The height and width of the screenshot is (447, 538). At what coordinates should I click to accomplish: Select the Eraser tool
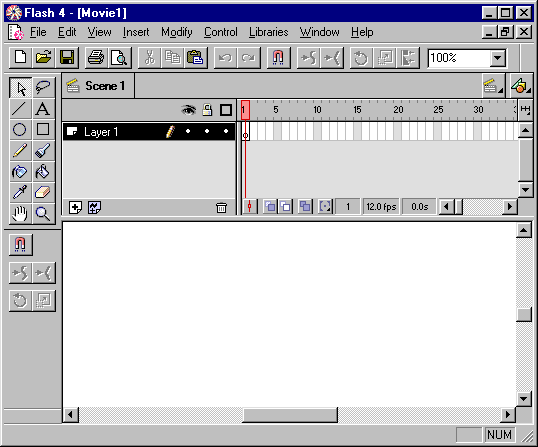43,192
